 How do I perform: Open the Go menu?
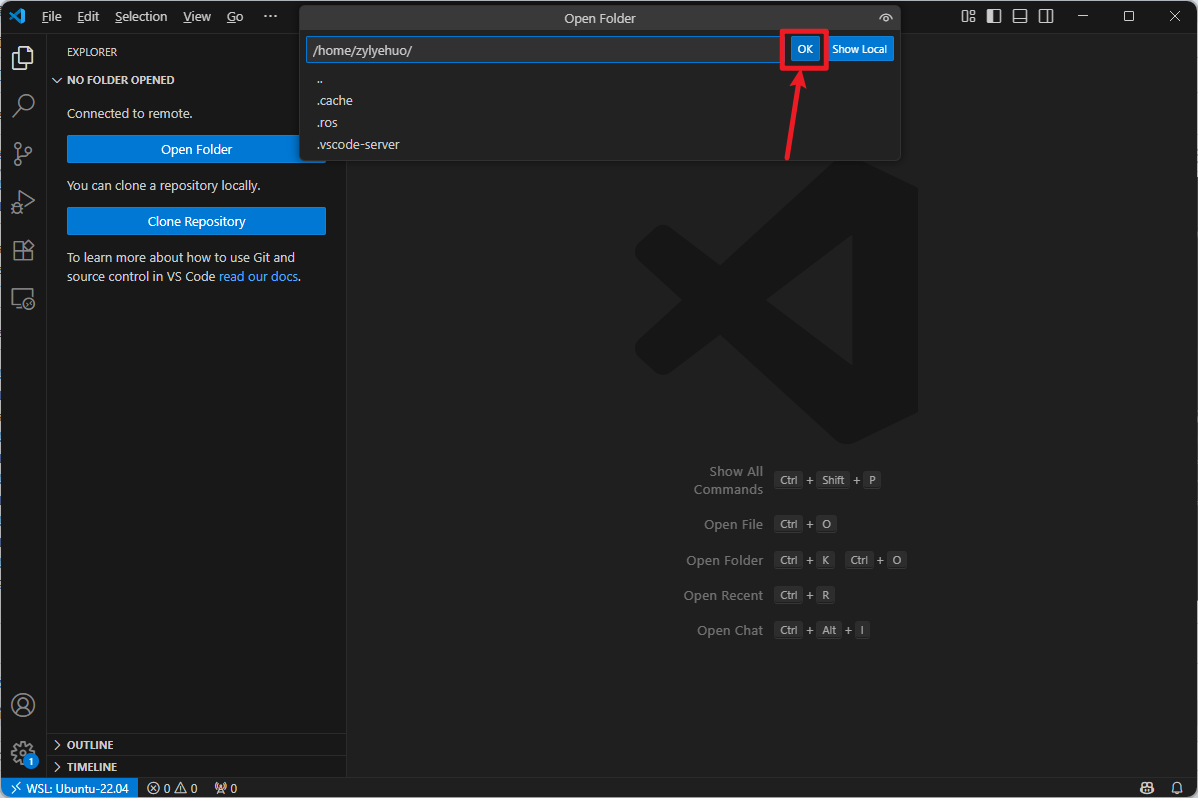[x=235, y=16]
